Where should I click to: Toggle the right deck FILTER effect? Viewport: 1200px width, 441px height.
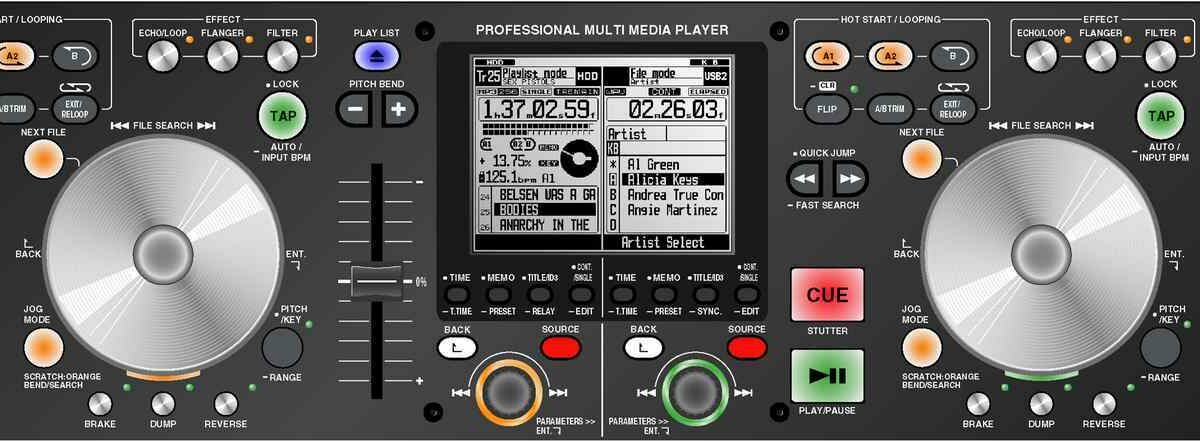pos(1160,57)
